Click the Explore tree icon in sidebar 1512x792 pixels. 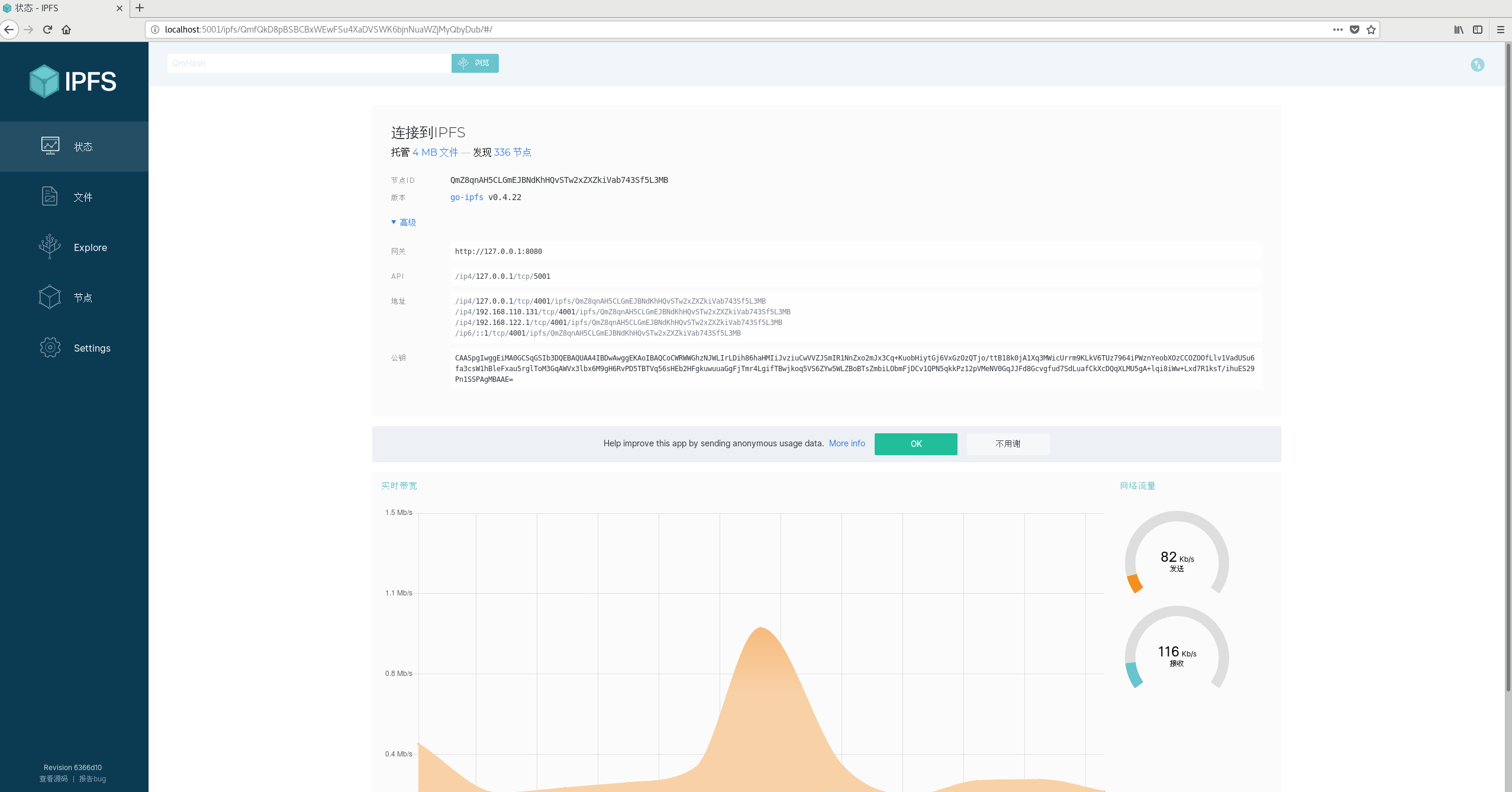pos(50,246)
